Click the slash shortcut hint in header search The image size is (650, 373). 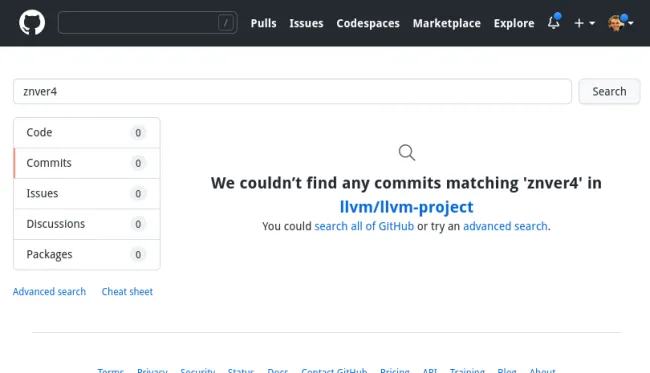point(226,23)
